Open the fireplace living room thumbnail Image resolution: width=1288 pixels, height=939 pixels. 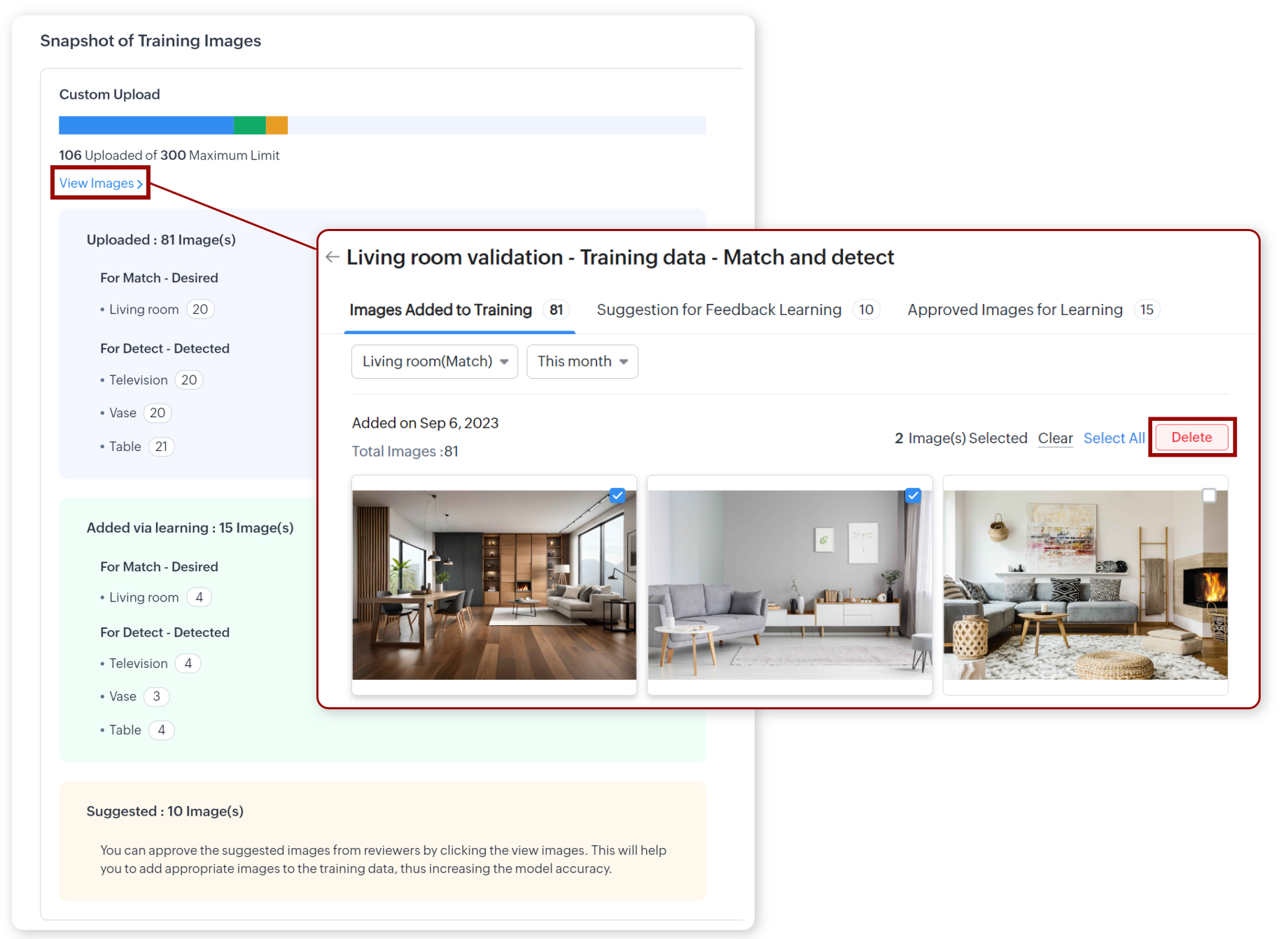tap(1085, 585)
